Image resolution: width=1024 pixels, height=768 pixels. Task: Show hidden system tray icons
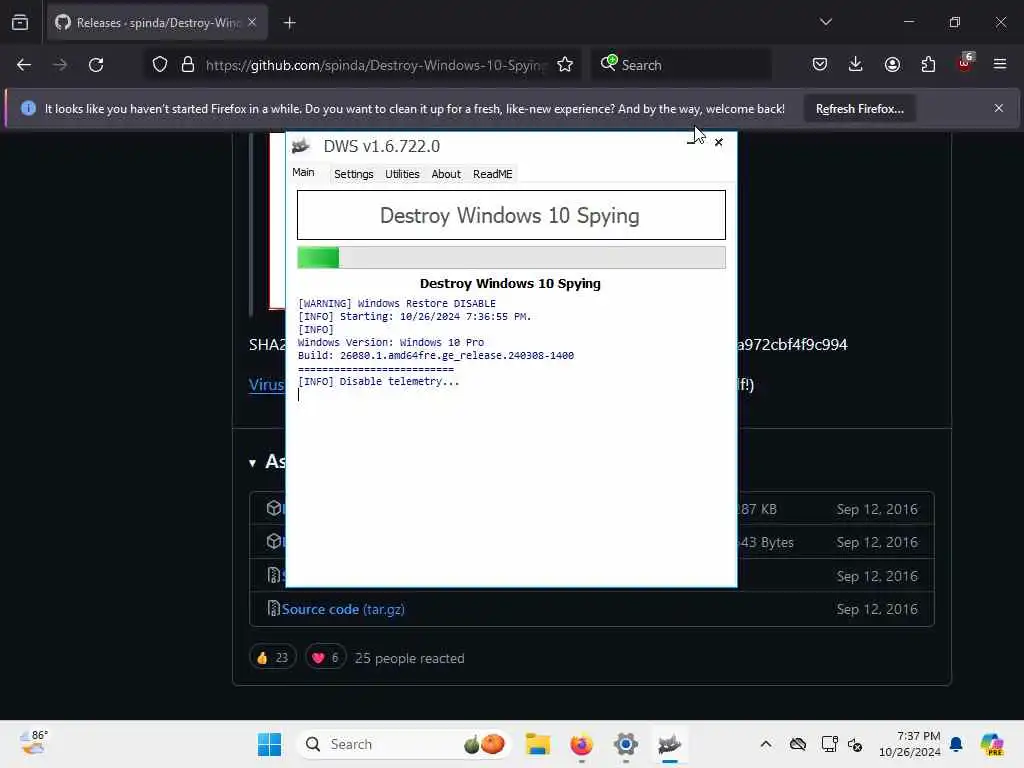766,744
